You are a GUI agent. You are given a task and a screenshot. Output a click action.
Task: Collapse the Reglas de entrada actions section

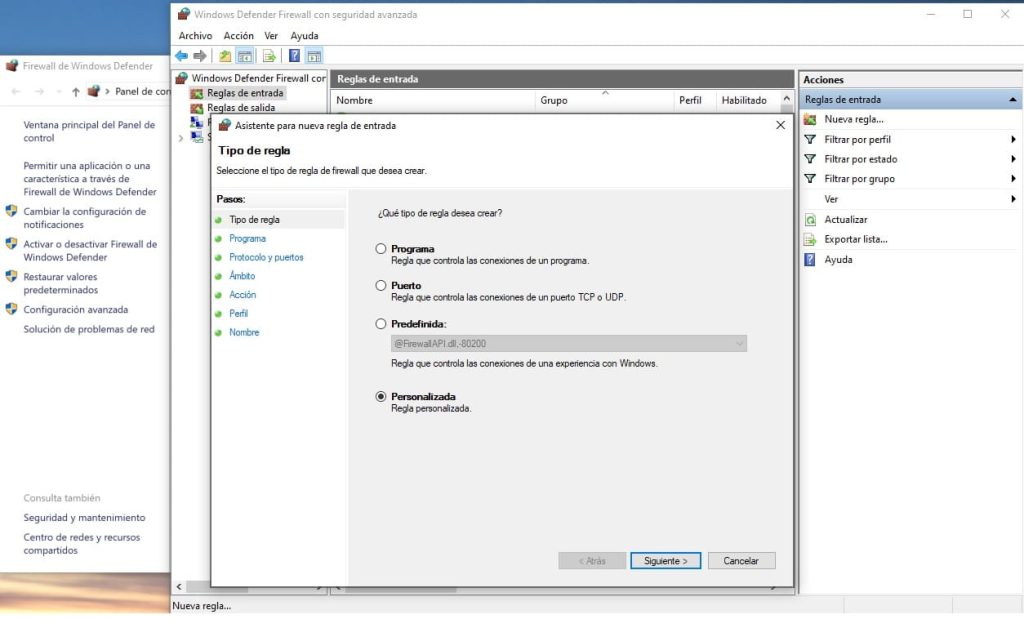[1013, 99]
